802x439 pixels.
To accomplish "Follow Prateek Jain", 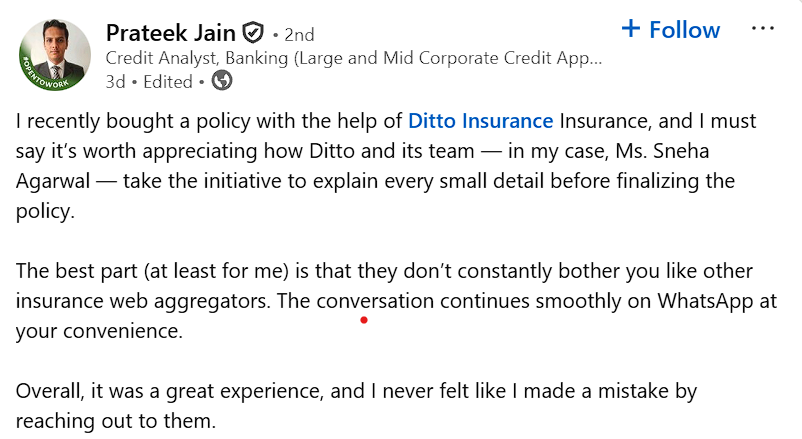I will click(x=671, y=30).
